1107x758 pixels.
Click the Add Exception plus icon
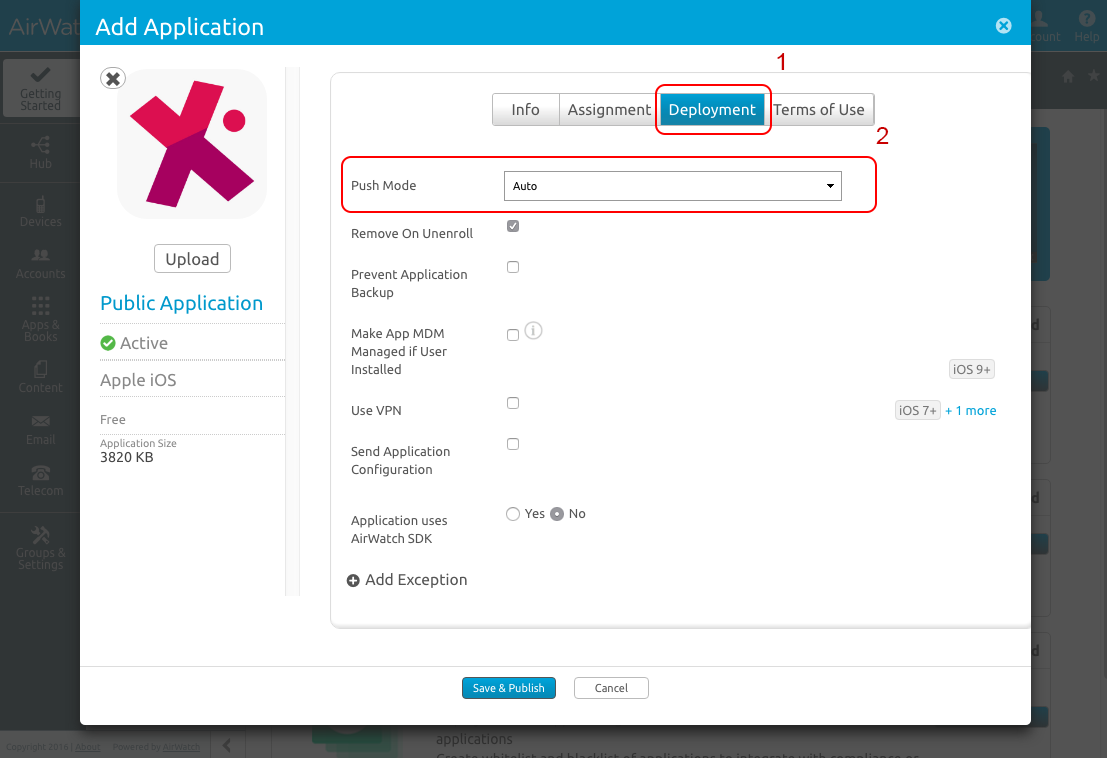(353, 580)
